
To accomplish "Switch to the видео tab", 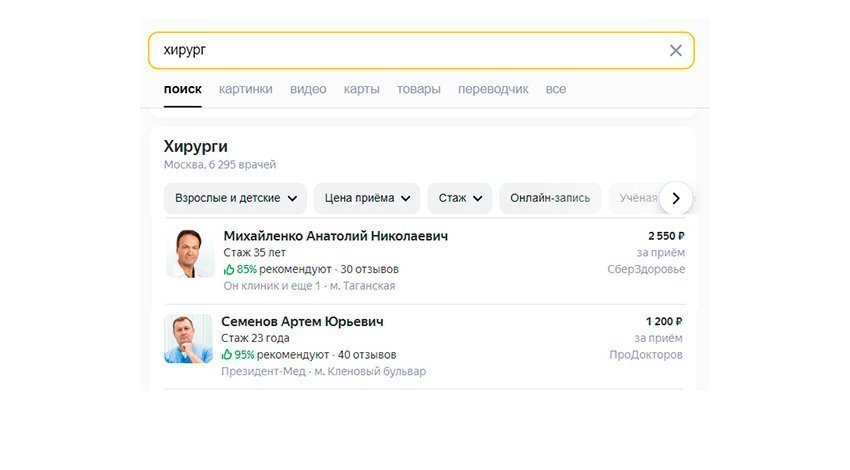I will [308, 89].
